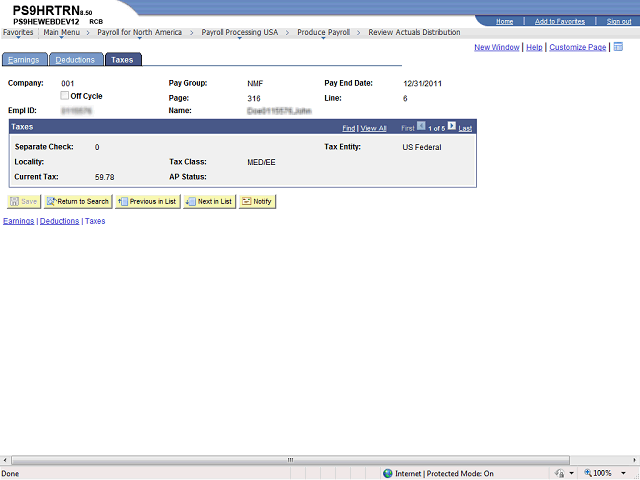Select the Tax Class value MED/EE
Screen dimensions: 640x480
coord(261,162)
